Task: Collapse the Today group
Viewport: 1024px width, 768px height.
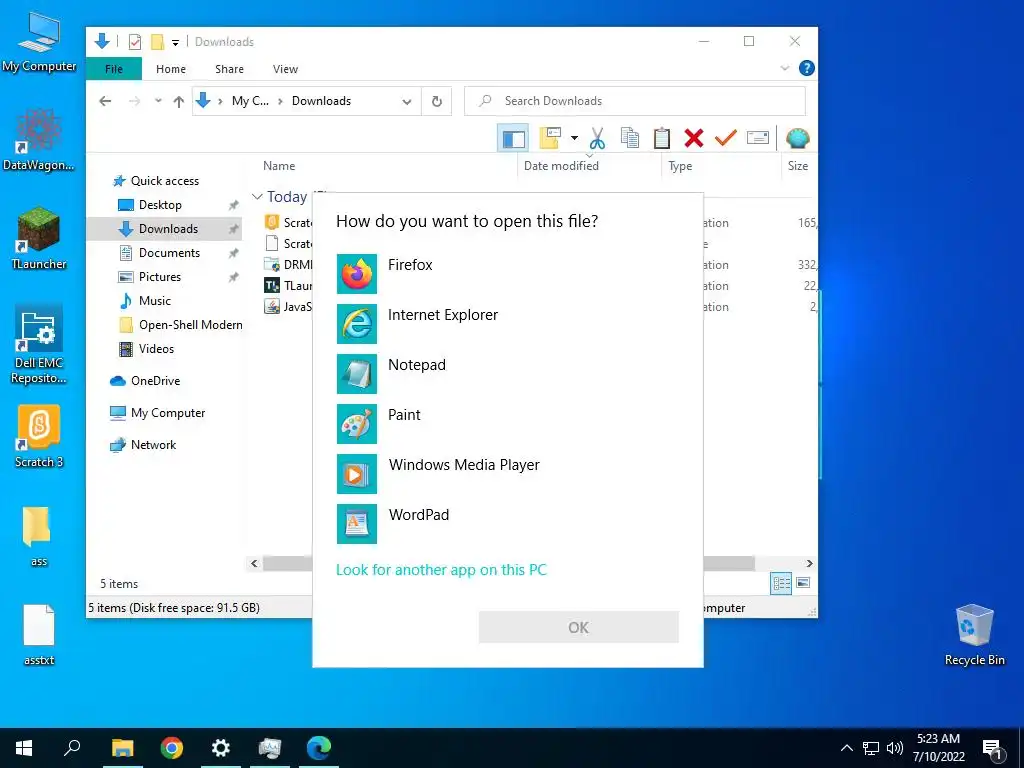Action: [x=257, y=197]
